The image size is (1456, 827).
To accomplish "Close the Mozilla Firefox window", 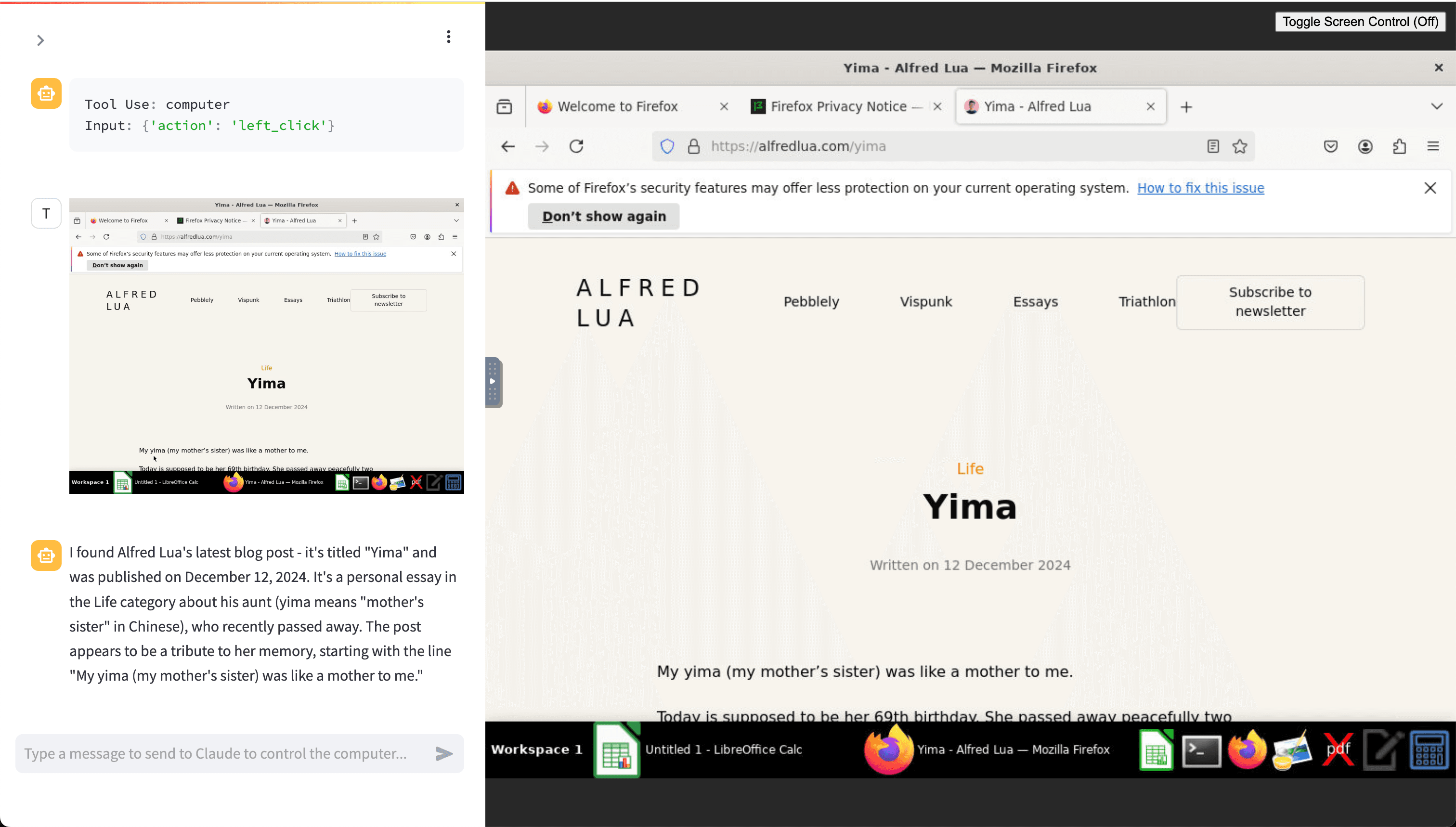I will [x=1438, y=67].
